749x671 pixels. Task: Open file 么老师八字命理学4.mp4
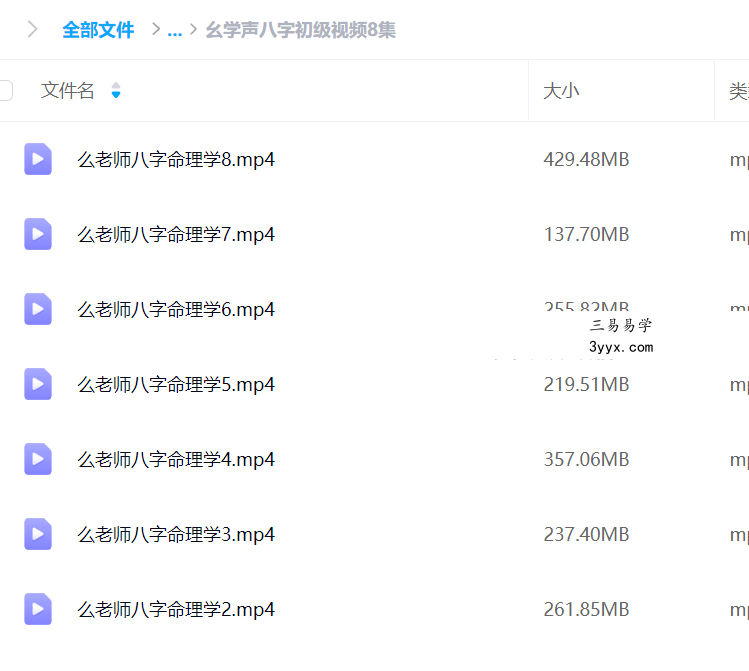[x=176, y=459]
